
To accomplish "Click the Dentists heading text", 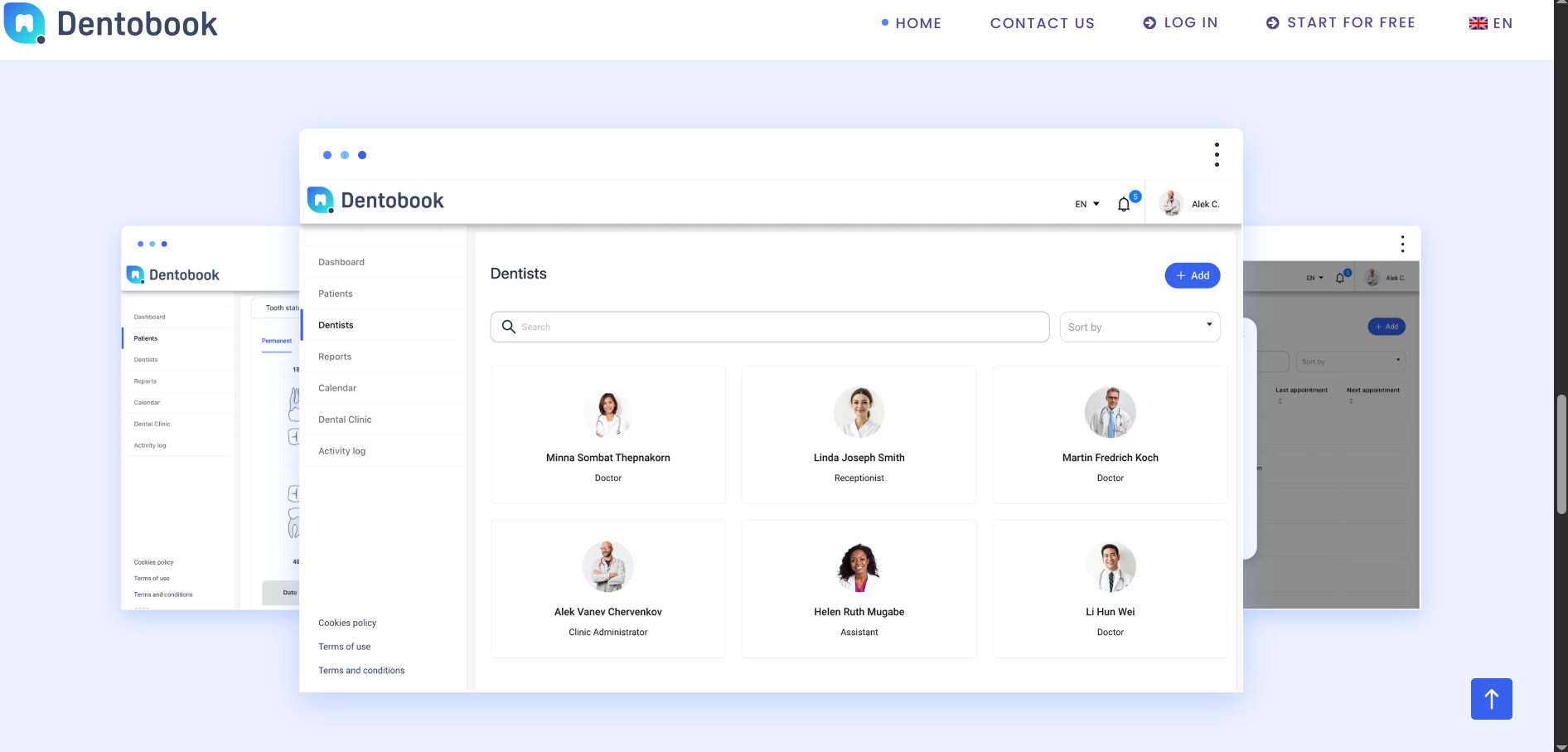I will 519,274.
